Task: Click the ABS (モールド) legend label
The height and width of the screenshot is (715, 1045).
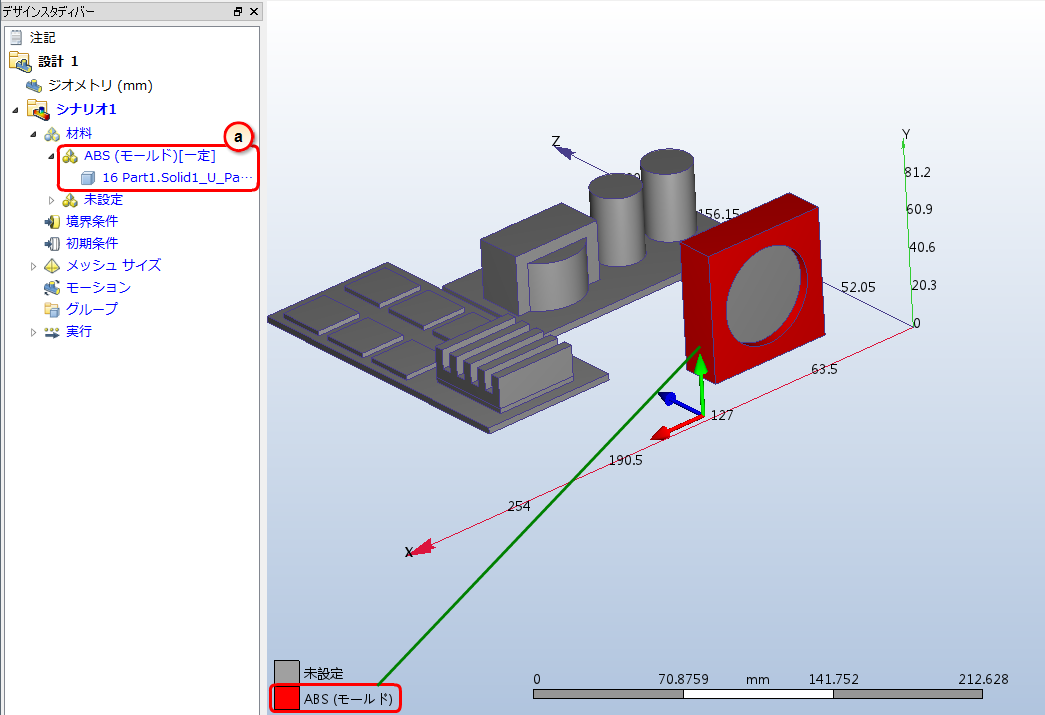Action: [349, 699]
